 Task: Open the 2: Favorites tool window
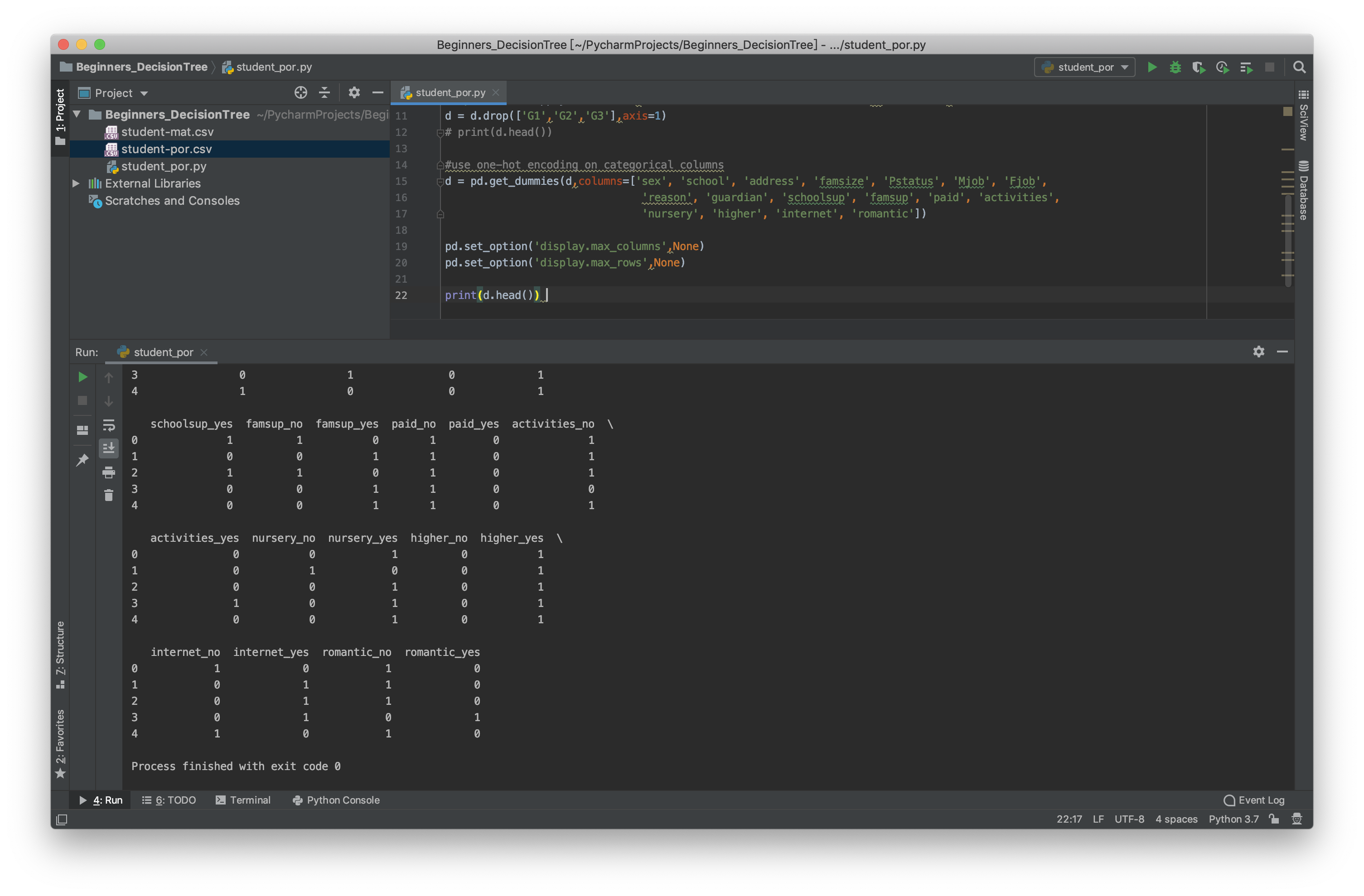pos(60,744)
